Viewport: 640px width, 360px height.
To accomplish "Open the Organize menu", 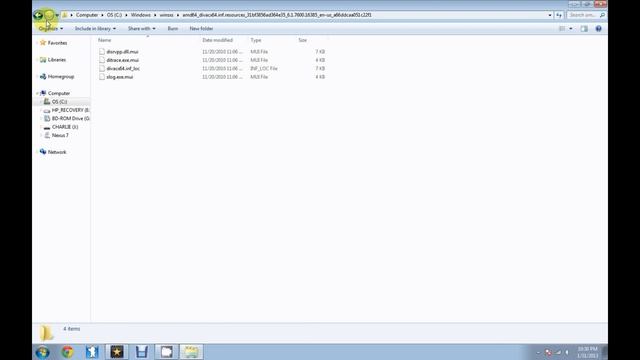I will click(x=51, y=29).
